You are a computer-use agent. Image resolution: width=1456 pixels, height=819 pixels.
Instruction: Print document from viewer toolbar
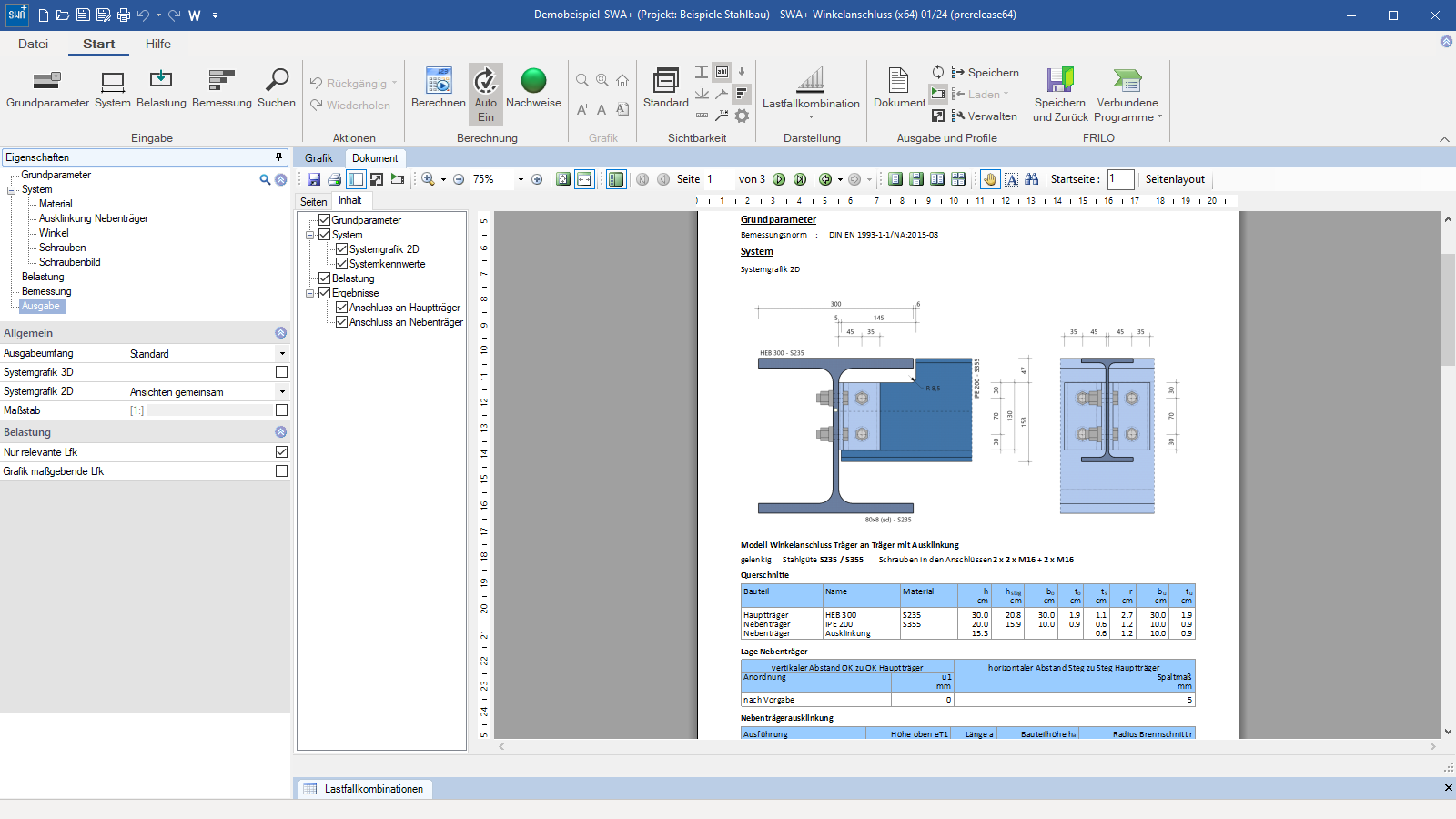(x=334, y=179)
